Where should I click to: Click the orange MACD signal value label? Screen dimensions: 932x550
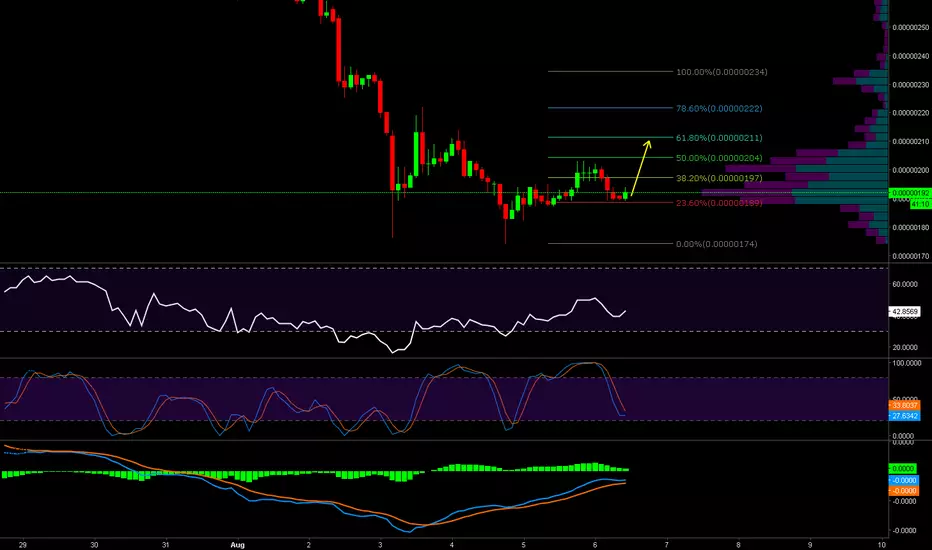(903, 491)
